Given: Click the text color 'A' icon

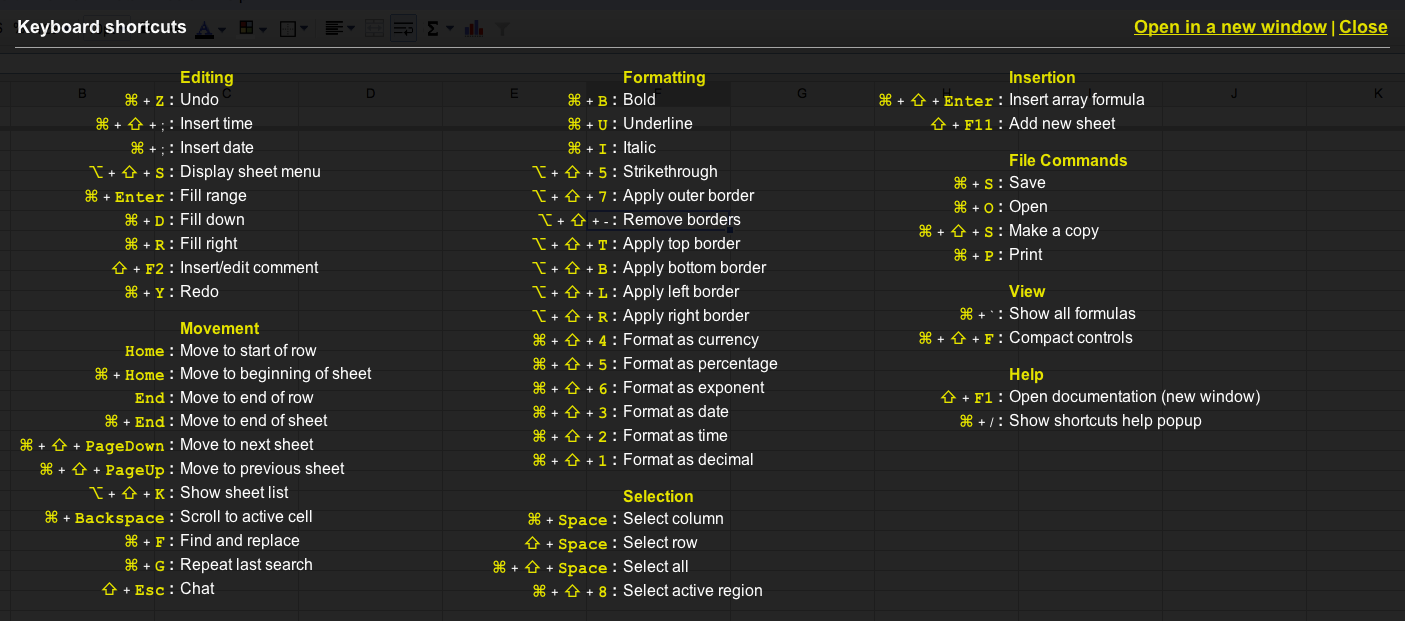Looking at the screenshot, I should tap(204, 30).
